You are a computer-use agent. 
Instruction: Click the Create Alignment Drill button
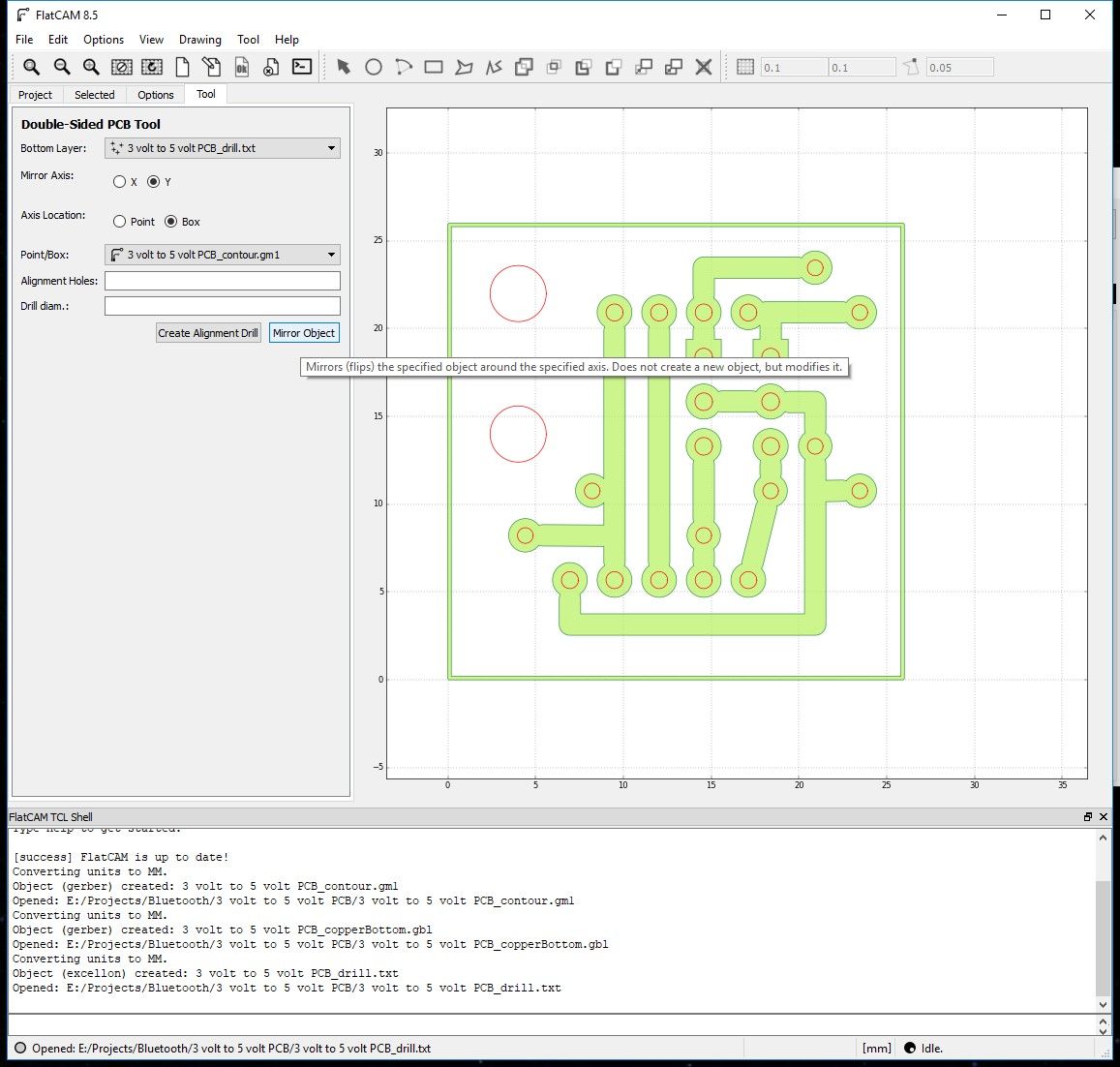pos(208,332)
